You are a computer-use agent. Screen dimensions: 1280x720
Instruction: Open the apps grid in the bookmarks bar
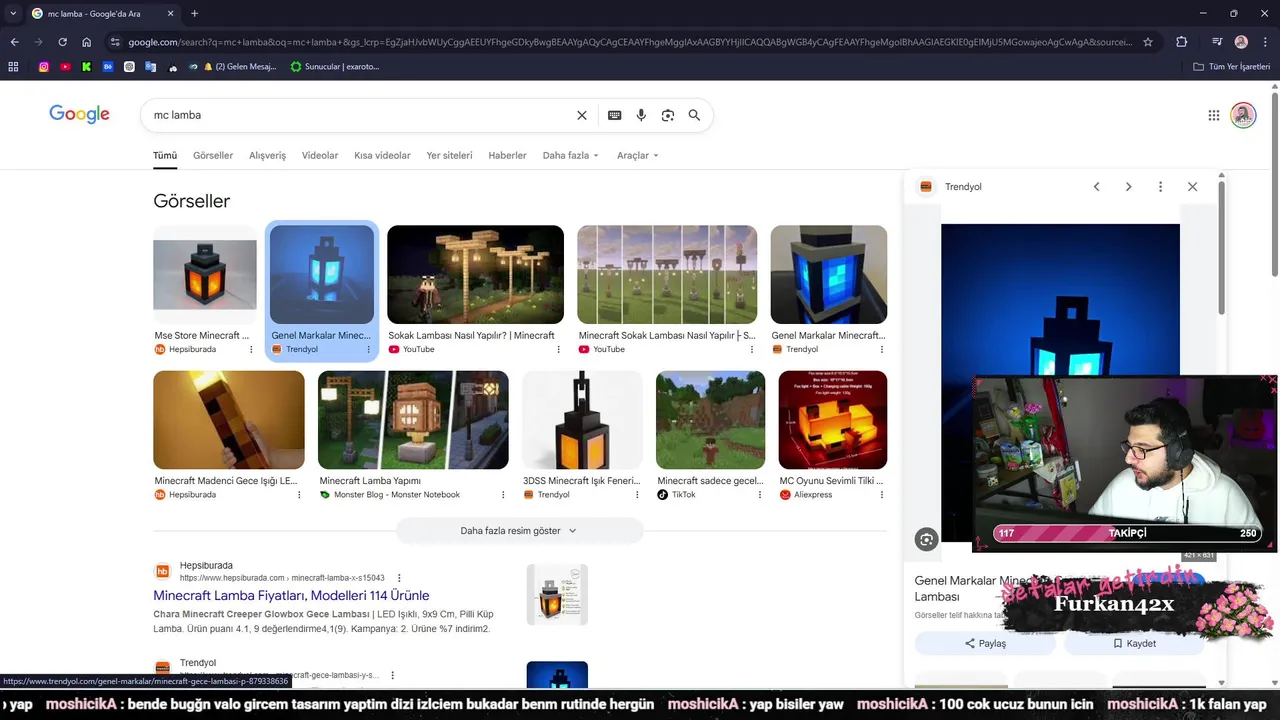[x=13, y=67]
